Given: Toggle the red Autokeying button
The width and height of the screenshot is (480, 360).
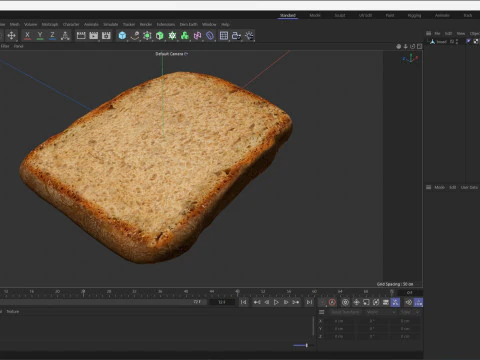Looking at the screenshot, I should pyautogui.click(x=332, y=302).
